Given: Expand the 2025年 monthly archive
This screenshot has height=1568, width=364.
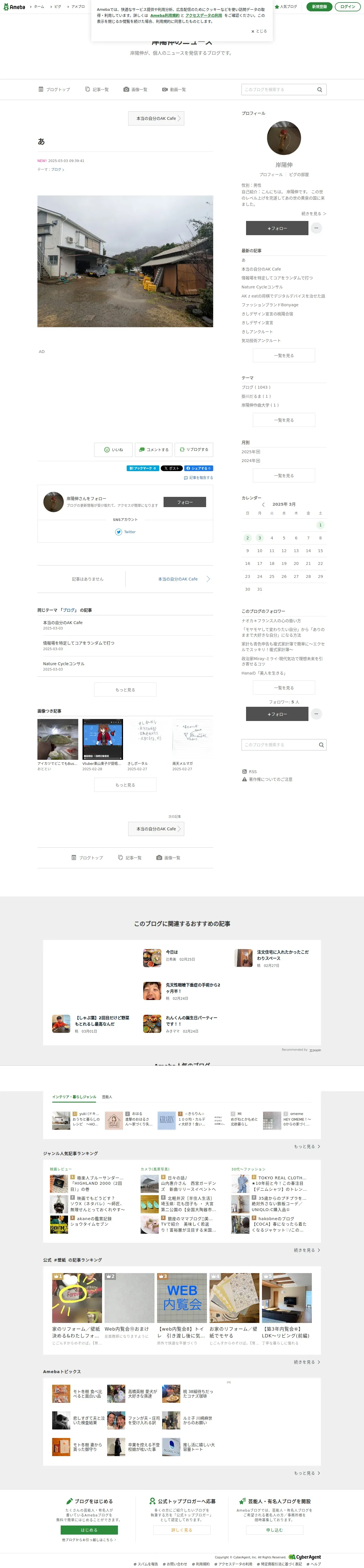Looking at the screenshot, I should point(251,452).
